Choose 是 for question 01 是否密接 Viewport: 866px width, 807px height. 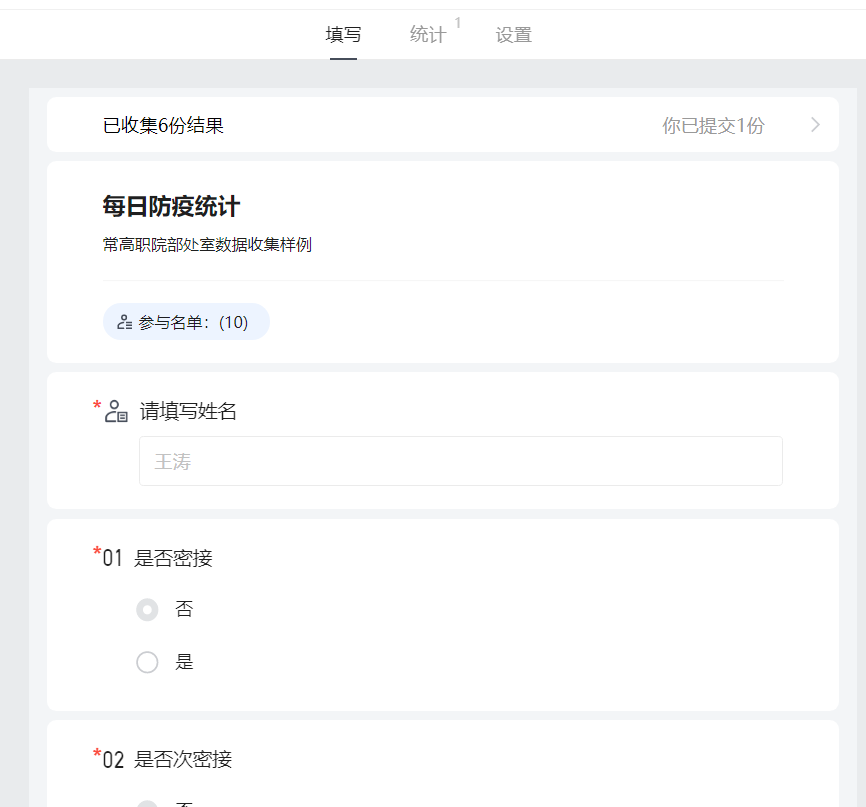click(147, 662)
